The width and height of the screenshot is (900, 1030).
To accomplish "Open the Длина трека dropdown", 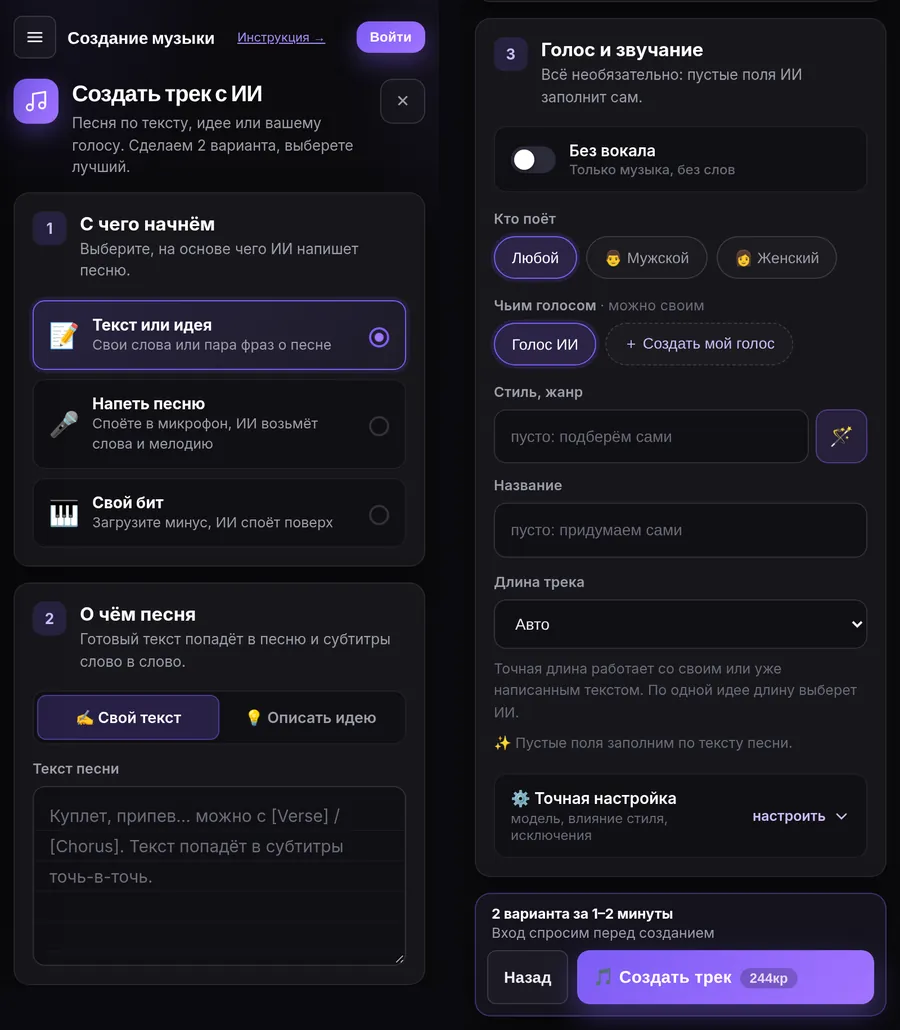I will [x=680, y=624].
